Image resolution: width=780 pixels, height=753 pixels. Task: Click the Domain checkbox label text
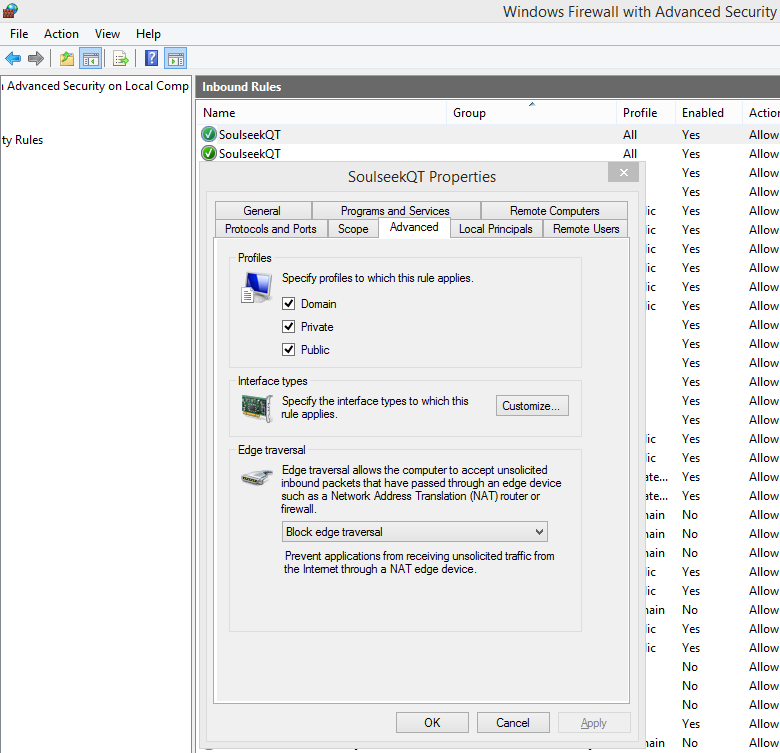coord(318,303)
